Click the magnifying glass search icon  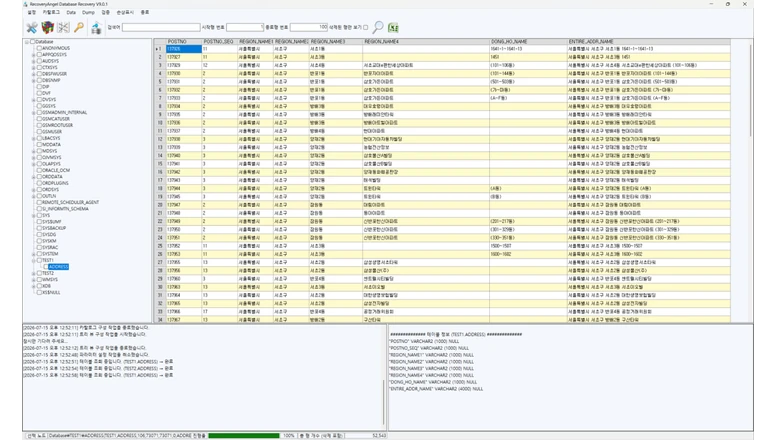click(378, 27)
